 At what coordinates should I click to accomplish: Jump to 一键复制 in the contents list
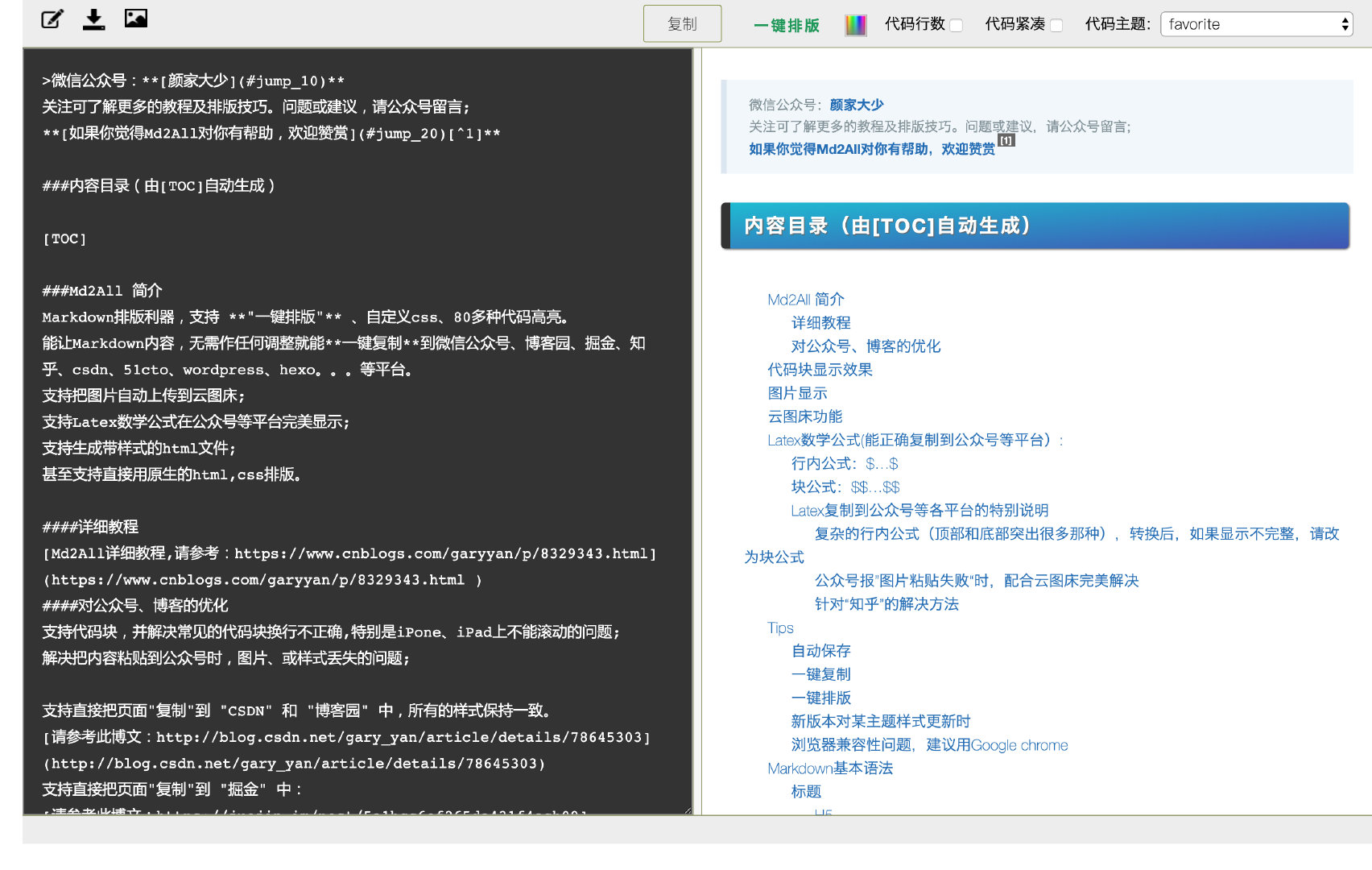[820, 674]
